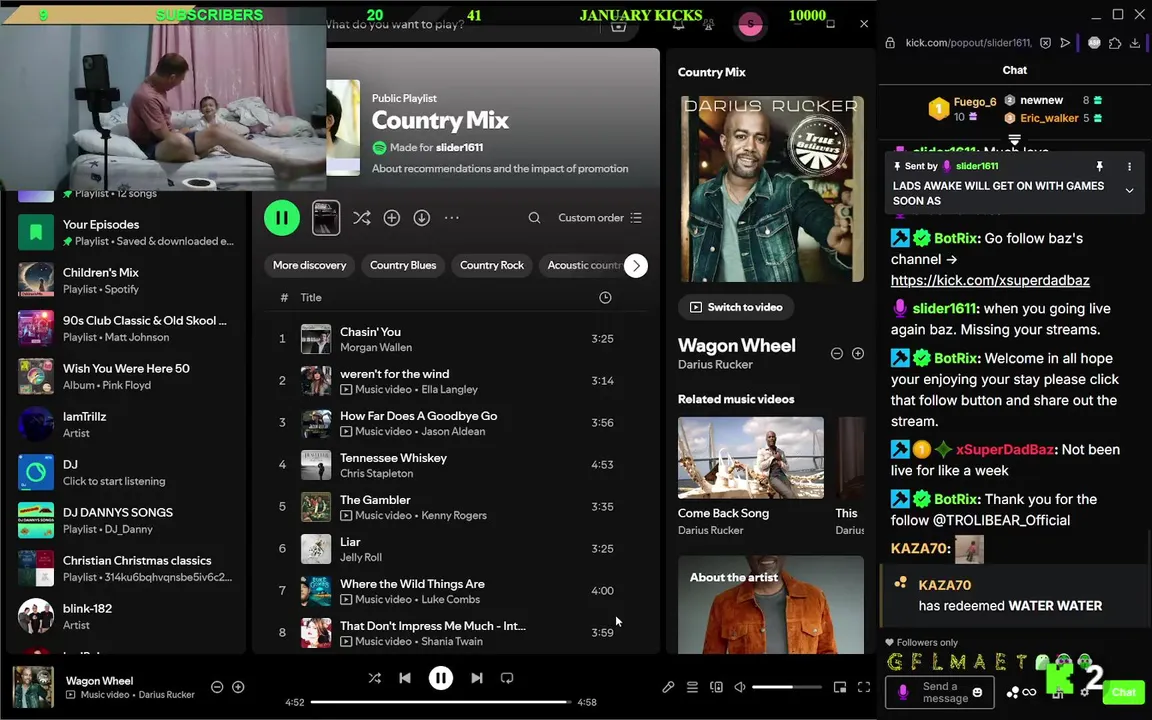Open 90s Club Classic & Old Skool playlist
The width and height of the screenshot is (1152, 720).
(x=126, y=328)
